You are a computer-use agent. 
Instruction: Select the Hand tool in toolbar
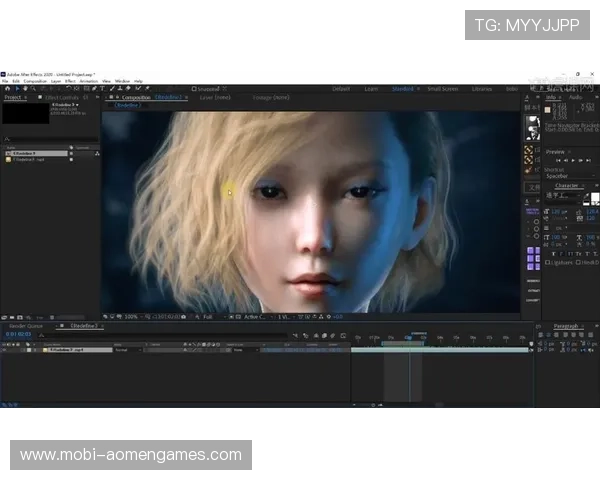24,89
